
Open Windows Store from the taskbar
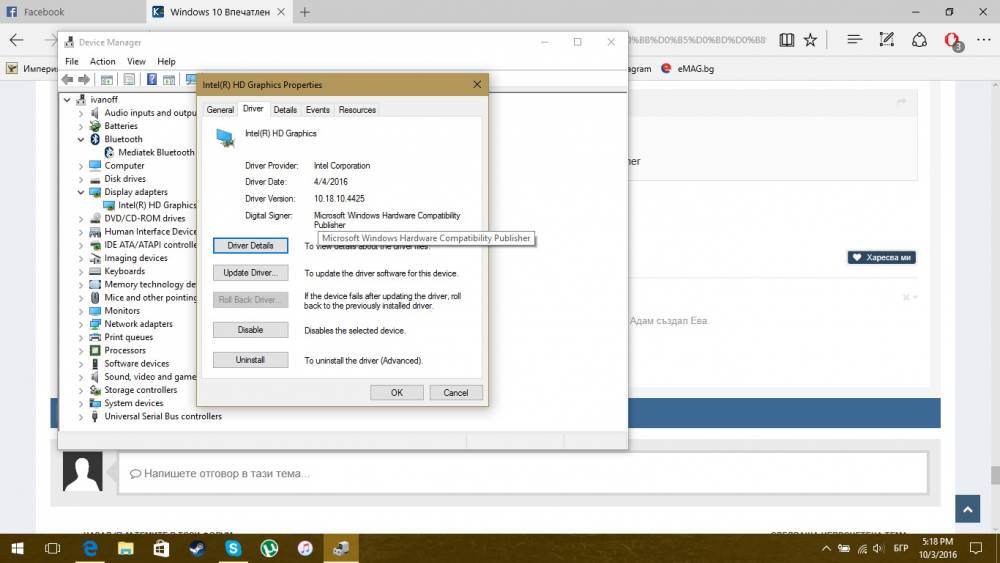(161, 548)
